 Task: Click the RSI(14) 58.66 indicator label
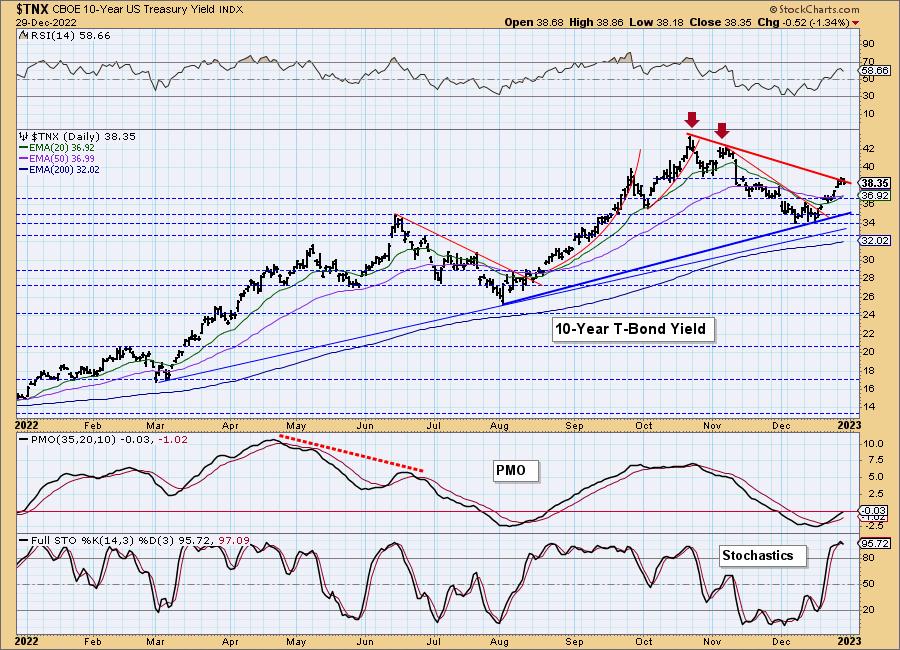coord(69,36)
